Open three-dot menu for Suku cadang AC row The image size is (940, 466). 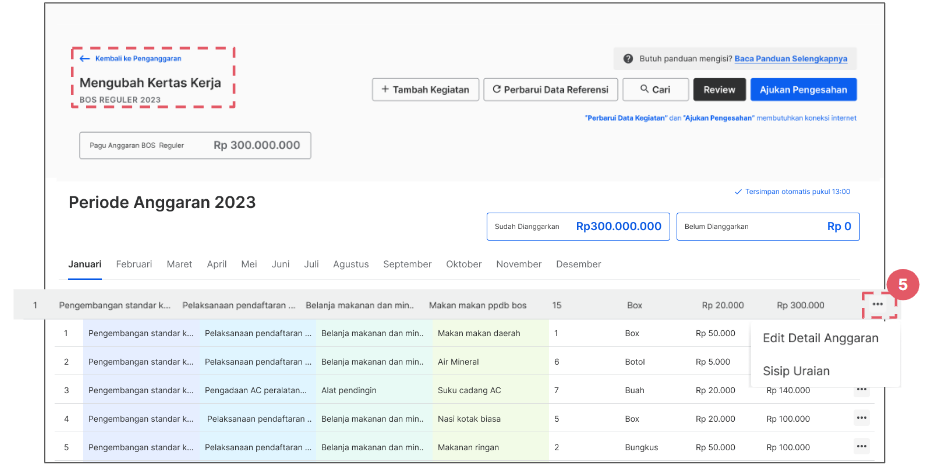pyautogui.click(x=861, y=390)
